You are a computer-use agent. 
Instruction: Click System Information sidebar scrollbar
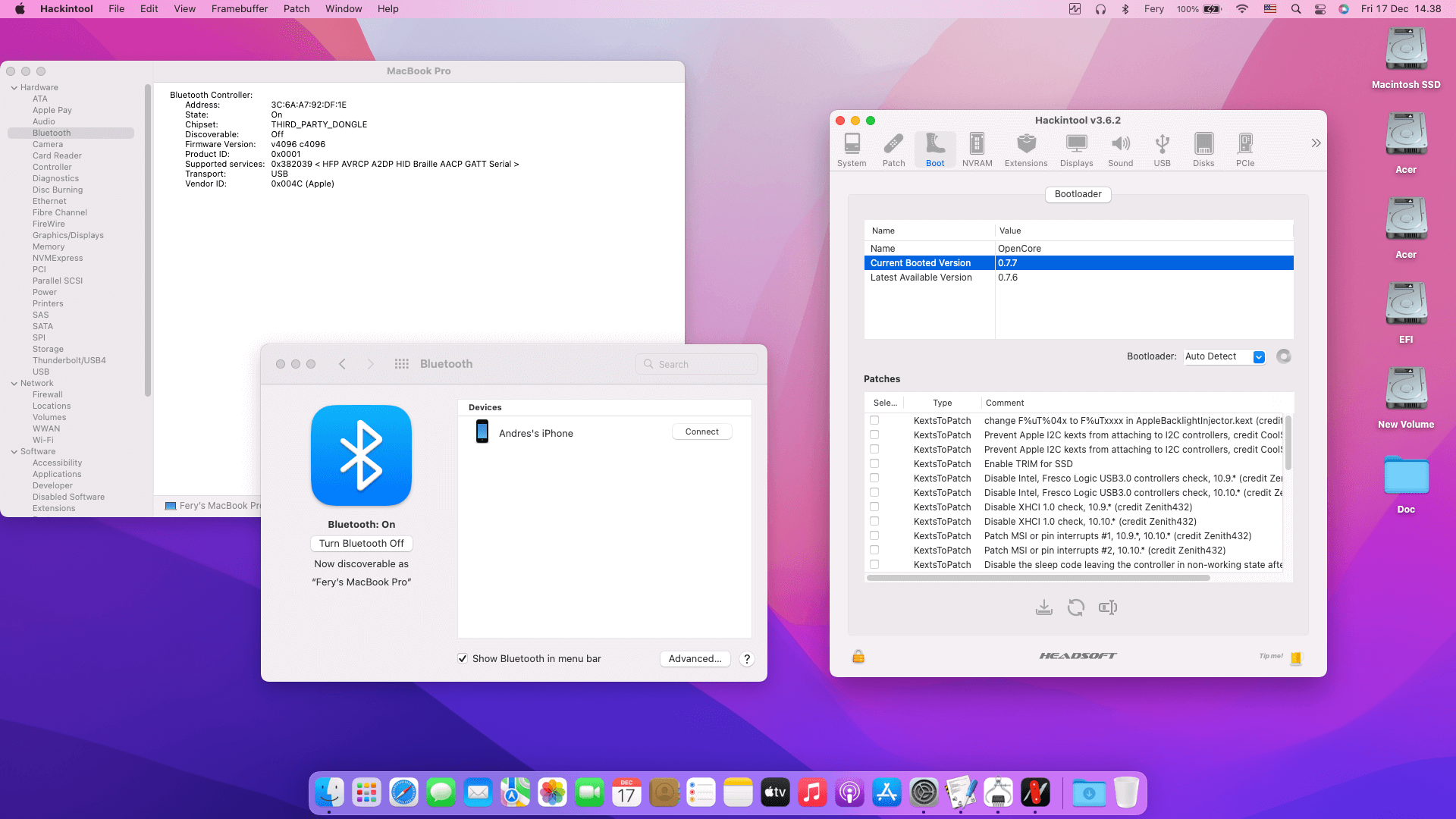pos(148,240)
